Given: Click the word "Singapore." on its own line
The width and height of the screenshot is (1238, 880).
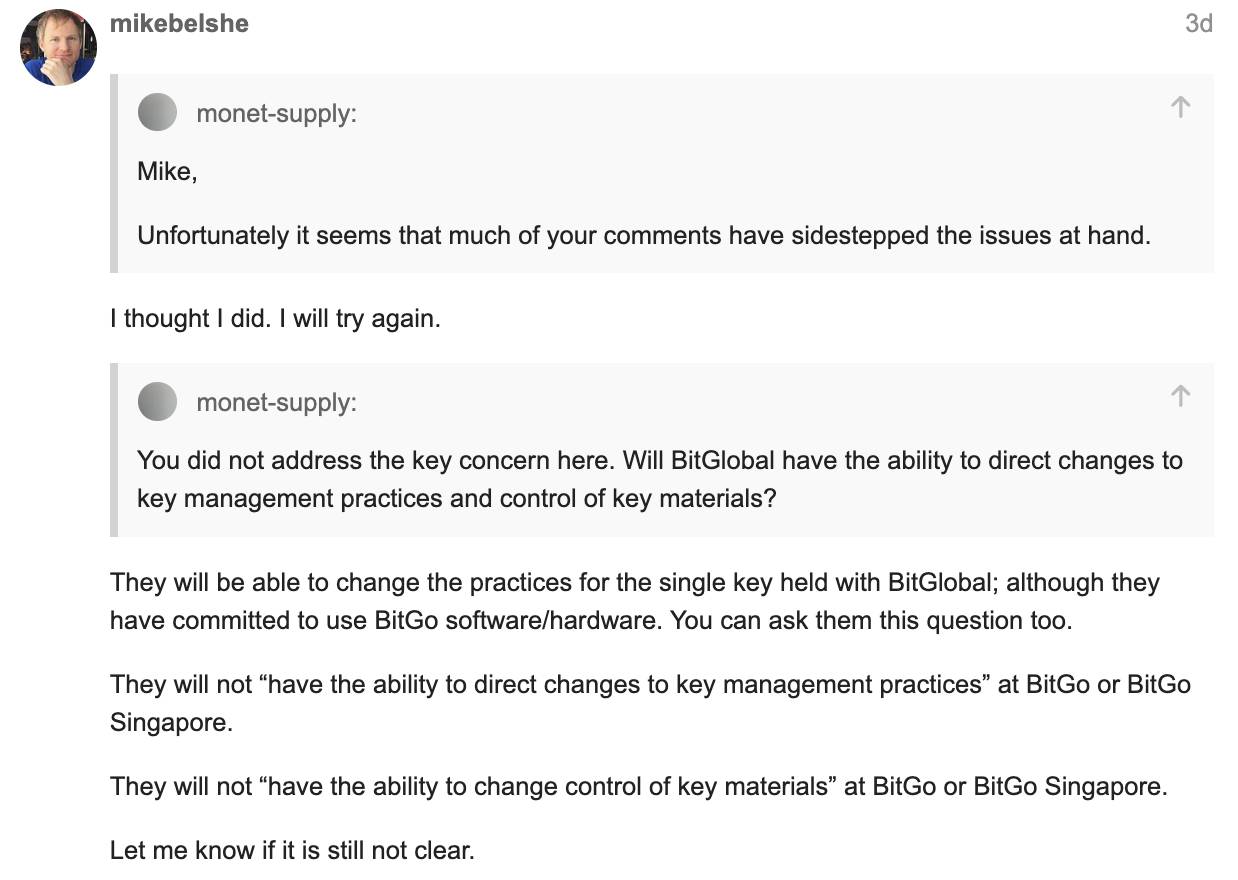Looking at the screenshot, I should point(171,722).
